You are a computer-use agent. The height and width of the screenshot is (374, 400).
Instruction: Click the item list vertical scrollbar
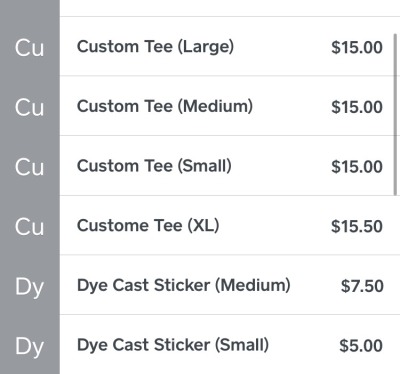(395, 114)
